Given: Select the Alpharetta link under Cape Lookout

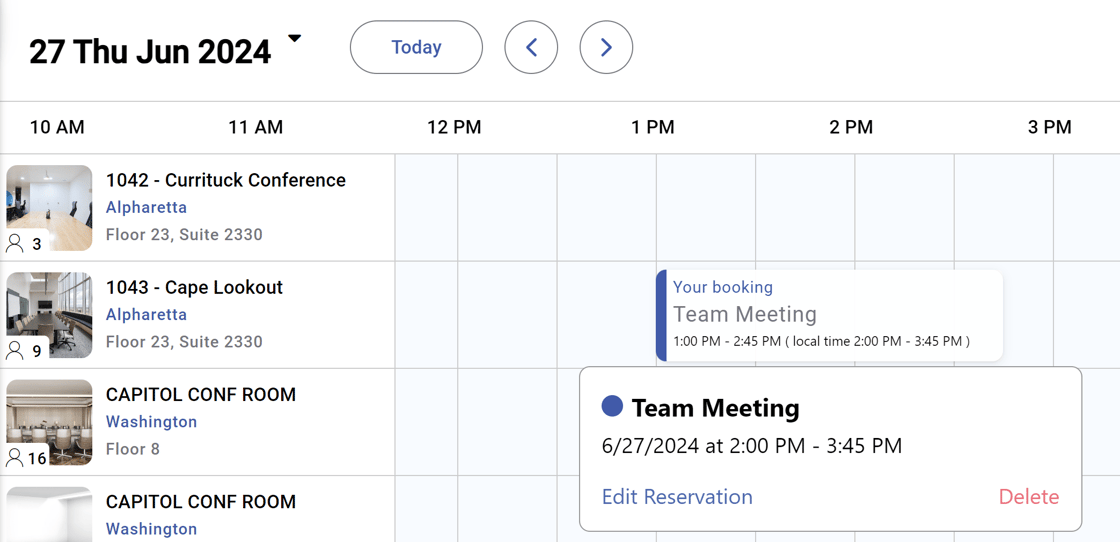Looking at the screenshot, I should tap(146, 314).
